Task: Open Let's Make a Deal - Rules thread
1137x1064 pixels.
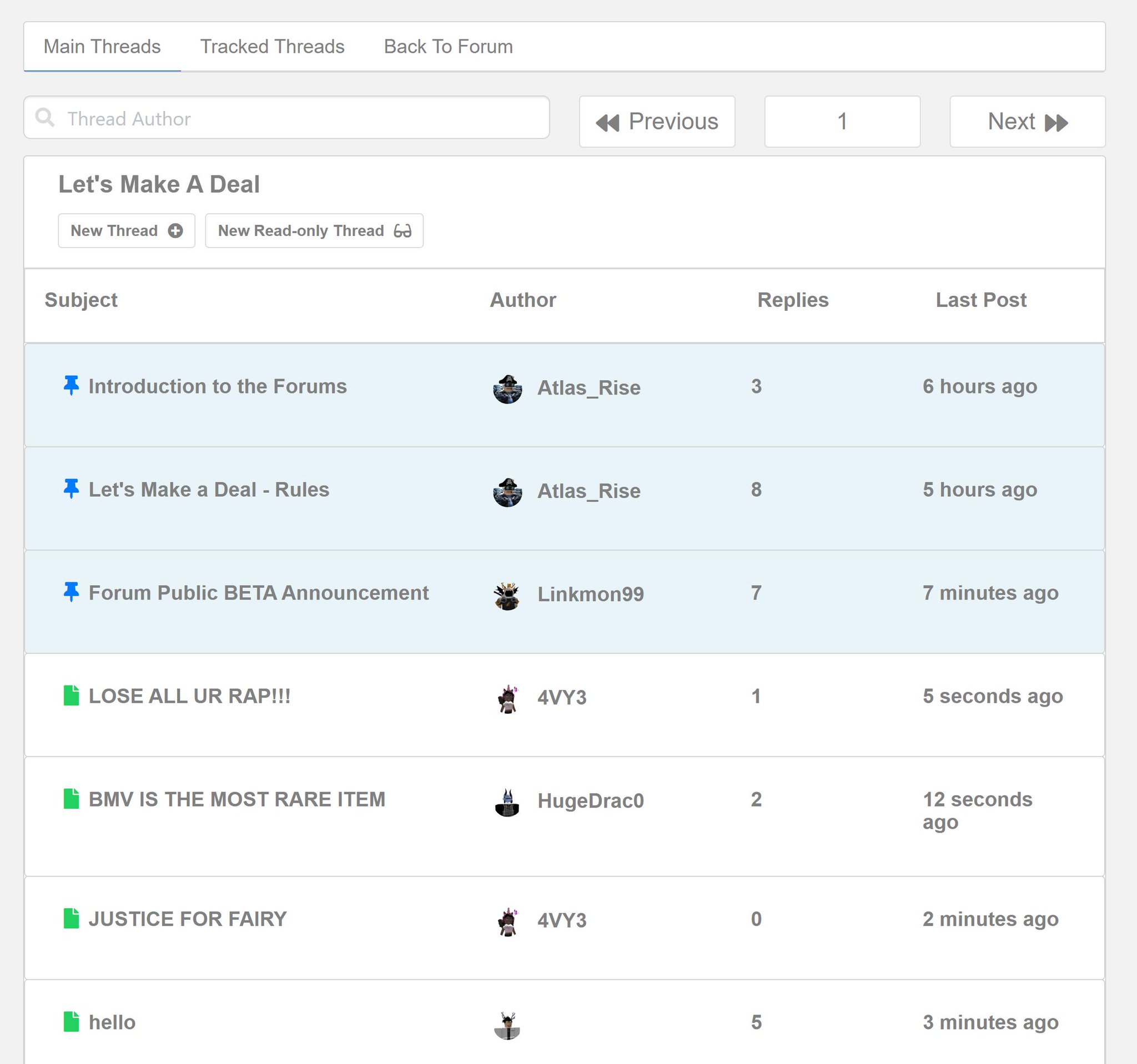Action: [x=209, y=490]
